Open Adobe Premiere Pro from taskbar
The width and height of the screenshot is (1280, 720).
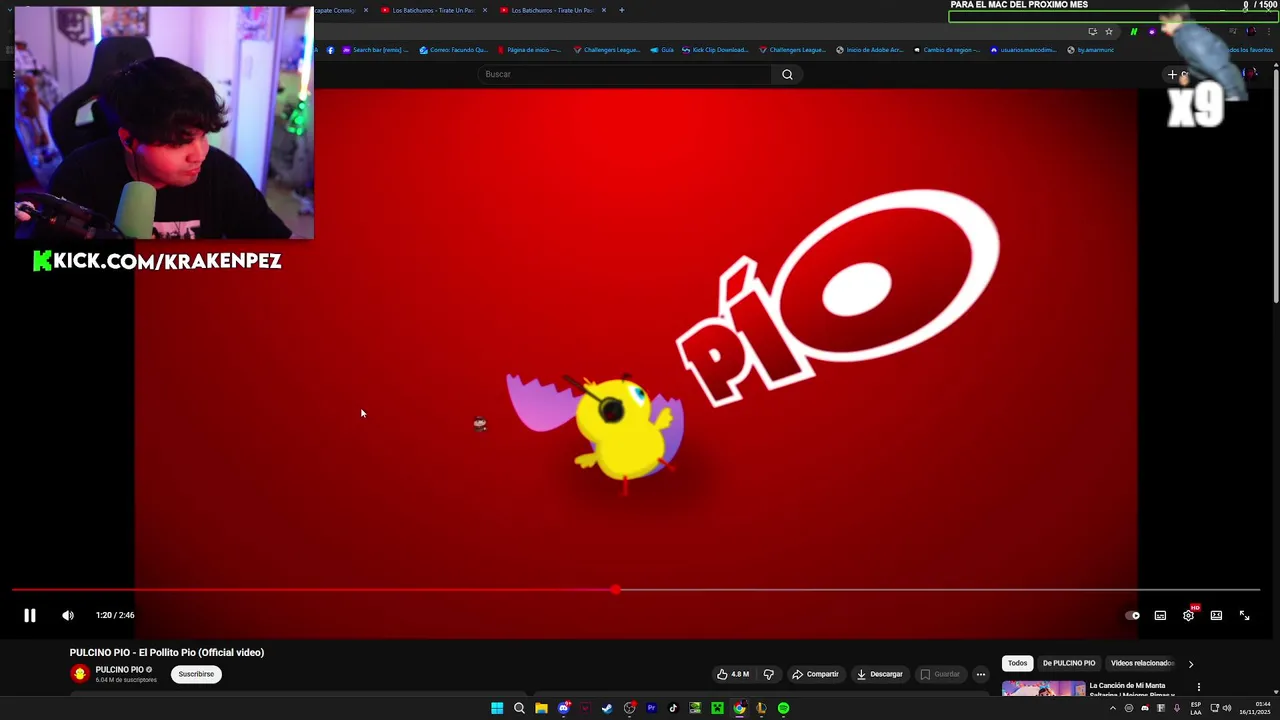tap(651, 708)
